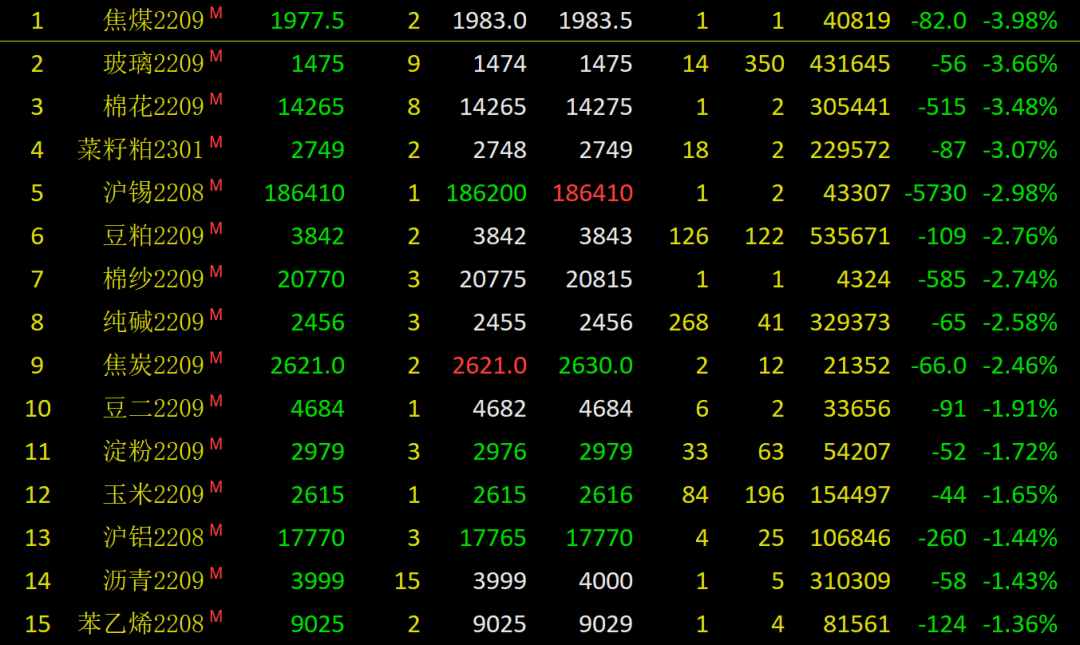Select the 棉纱2209 contract name

point(153,279)
